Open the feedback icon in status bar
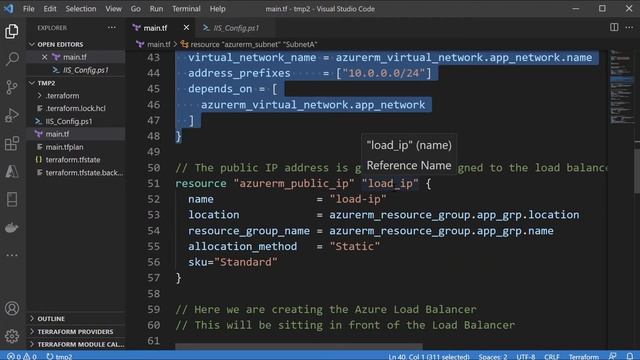Viewport: 640px width, 360px height. pos(612,356)
